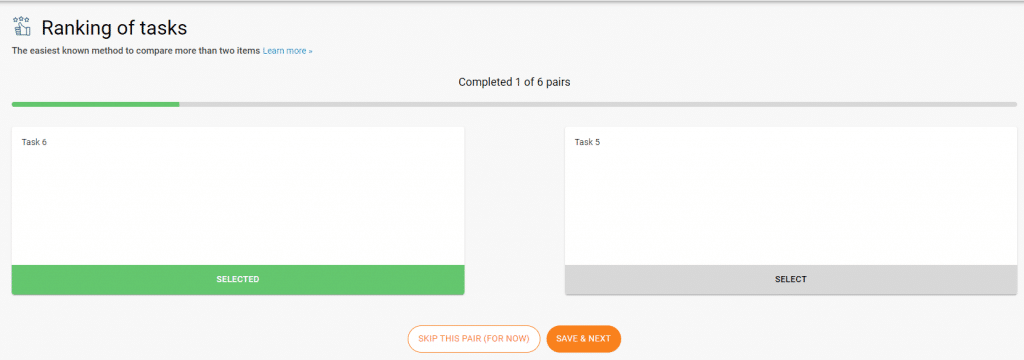Open the "Learn more »" link
This screenshot has height=360, width=1024.
click(287, 51)
